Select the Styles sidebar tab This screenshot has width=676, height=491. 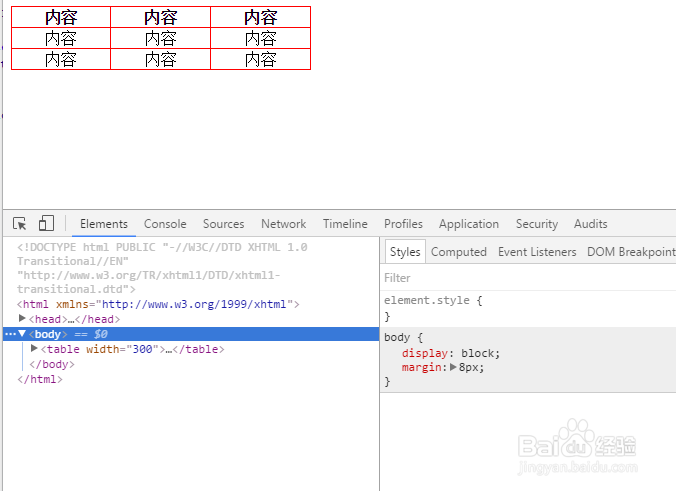[x=405, y=252]
